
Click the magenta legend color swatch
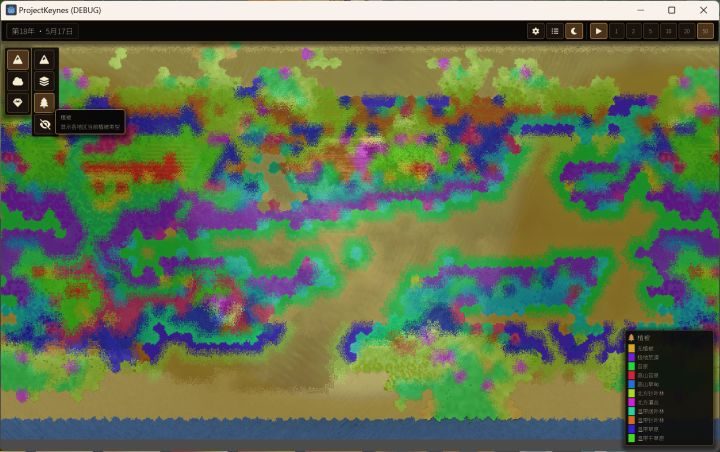coord(631,402)
